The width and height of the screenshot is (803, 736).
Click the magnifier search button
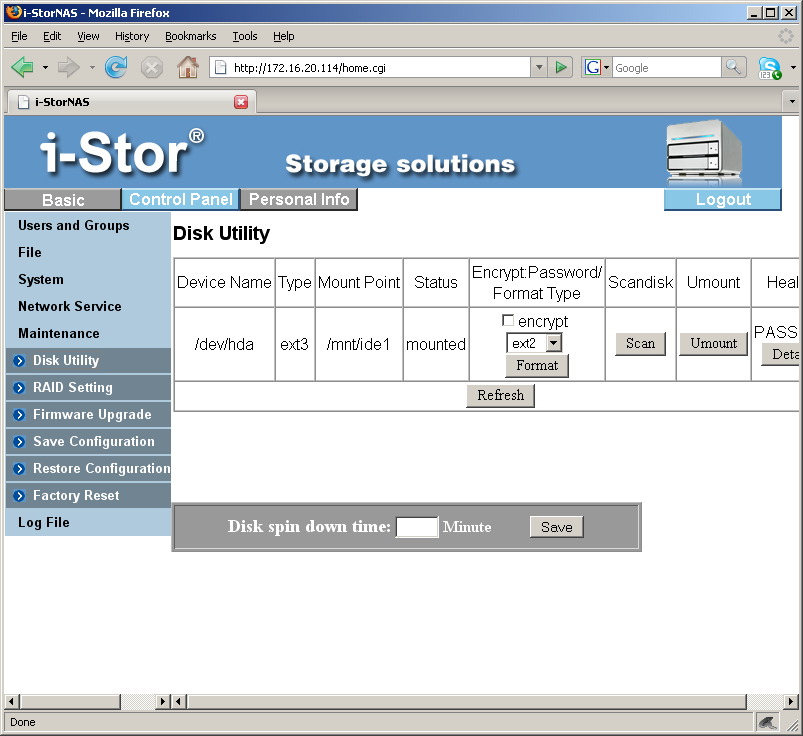733,67
